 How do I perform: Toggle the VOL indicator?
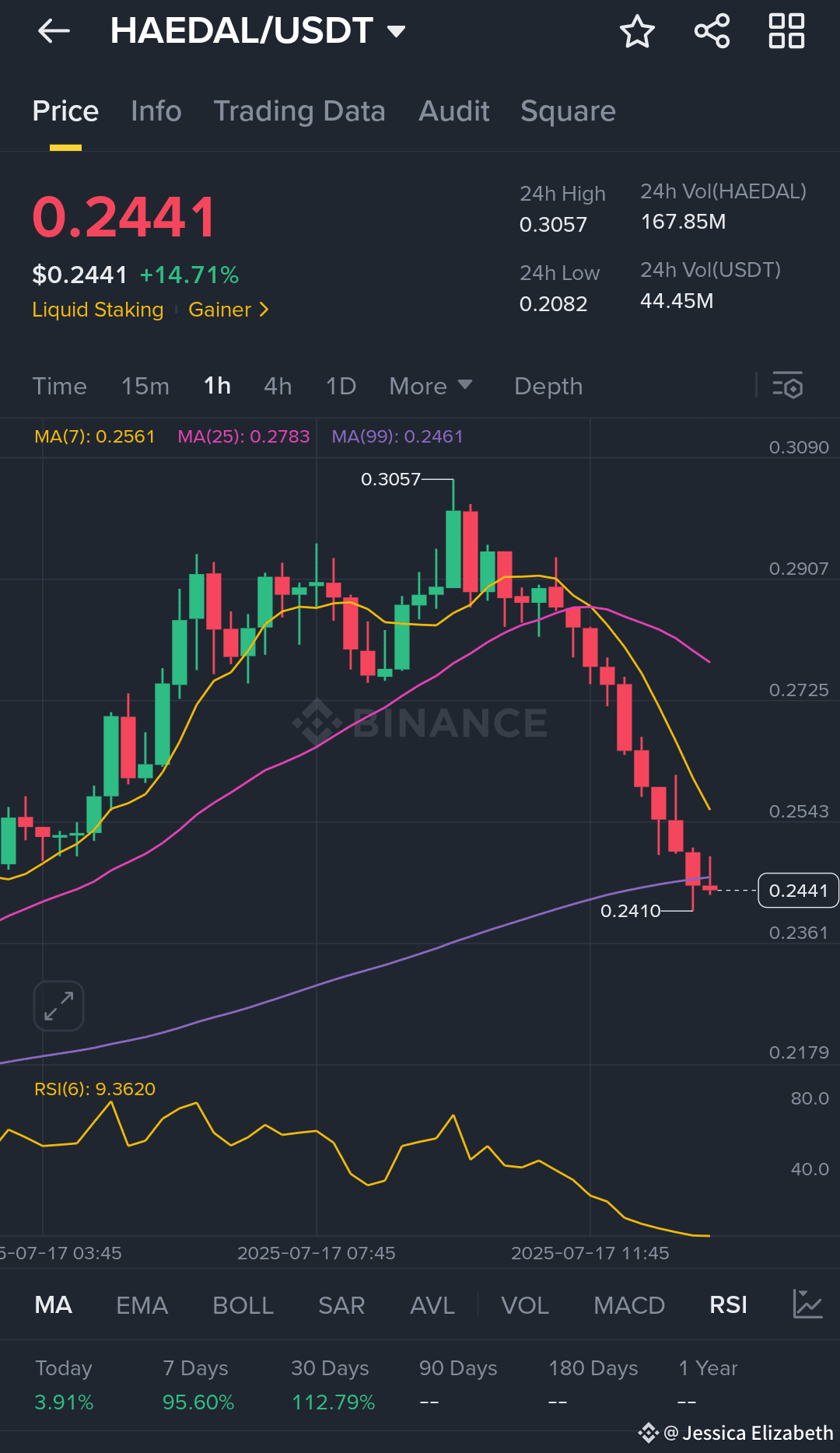pos(525,1304)
